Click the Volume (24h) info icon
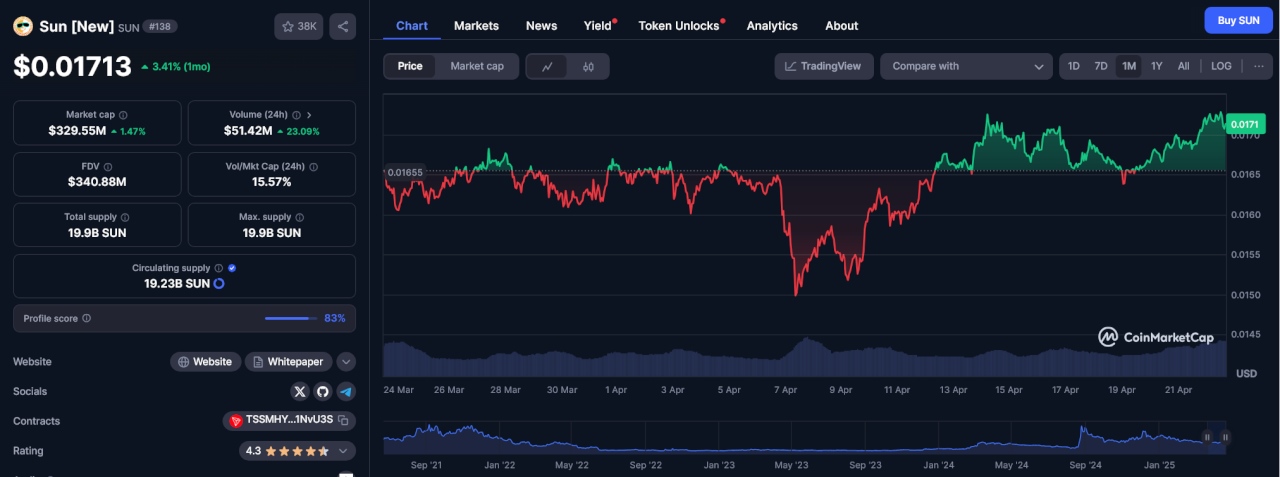Image resolution: width=1280 pixels, height=477 pixels. tap(296, 115)
